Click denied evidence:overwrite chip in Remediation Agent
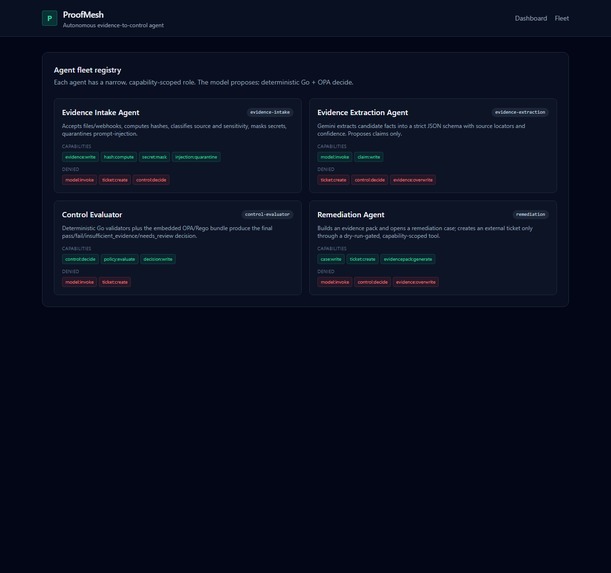Screen dimensions: 611x573 pos(416,282)
